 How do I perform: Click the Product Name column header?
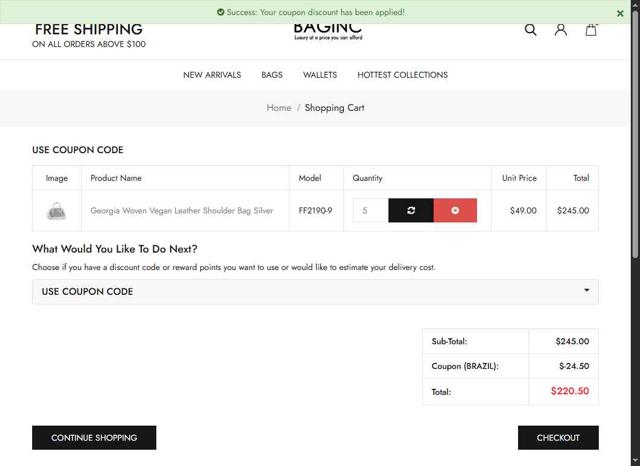[116, 178]
